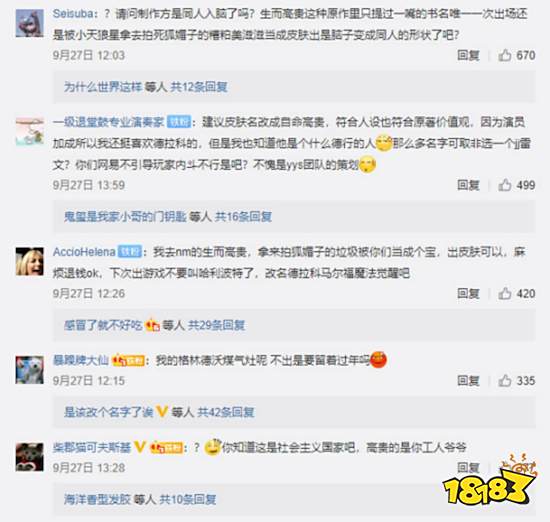Click the 18183 watermark logo
The image size is (550, 522).
point(490,482)
